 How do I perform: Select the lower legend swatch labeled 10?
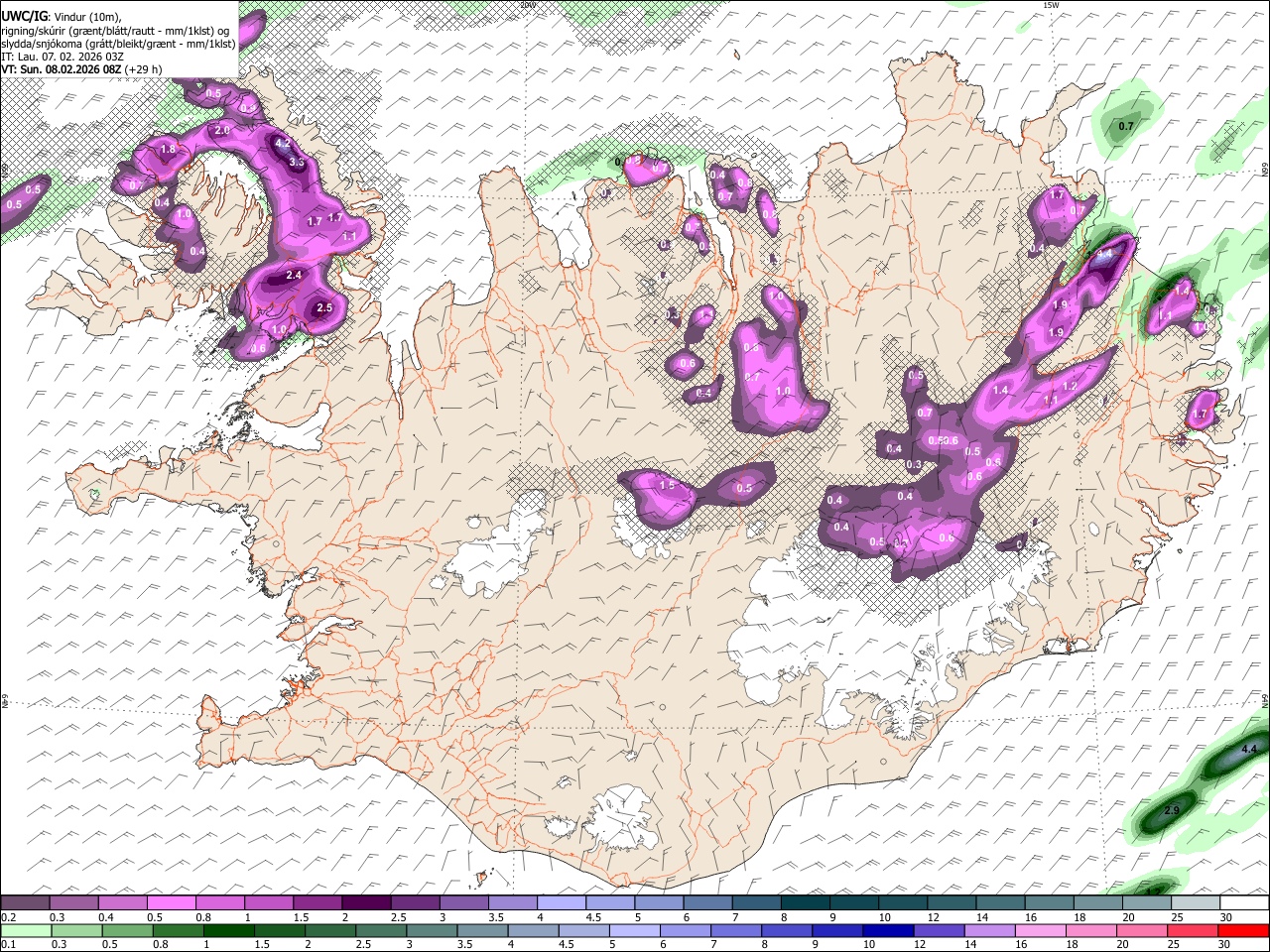click(887, 930)
